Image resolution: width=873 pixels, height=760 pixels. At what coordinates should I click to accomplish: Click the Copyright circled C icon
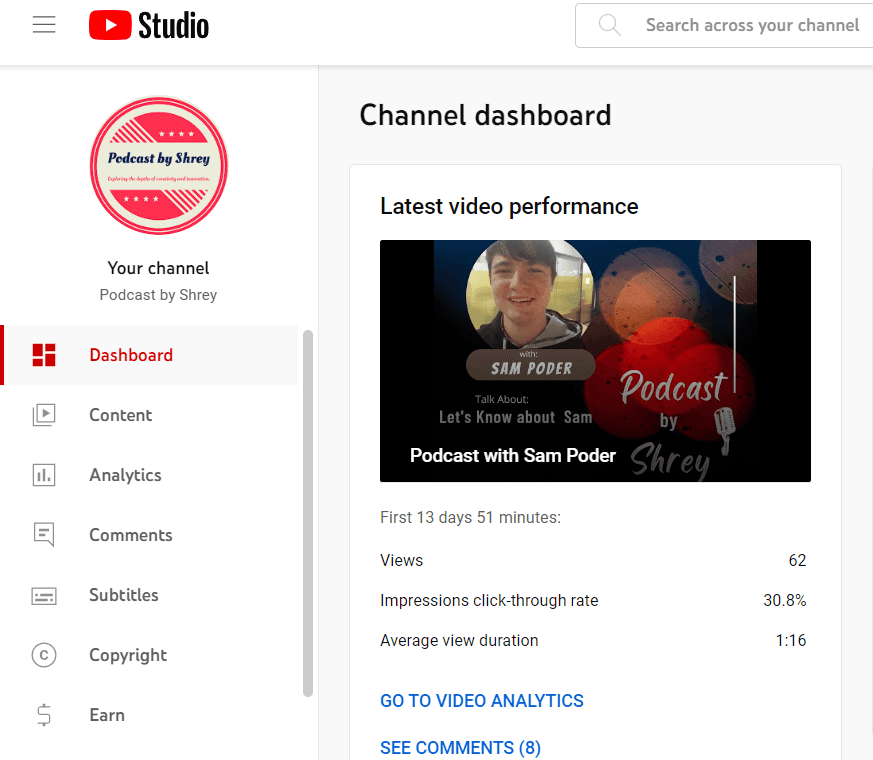coord(44,655)
